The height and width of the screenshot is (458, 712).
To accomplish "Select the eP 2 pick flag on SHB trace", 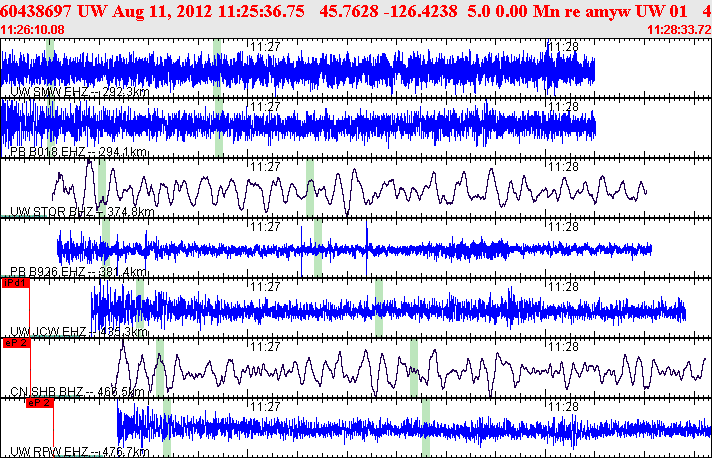I will click(16, 343).
